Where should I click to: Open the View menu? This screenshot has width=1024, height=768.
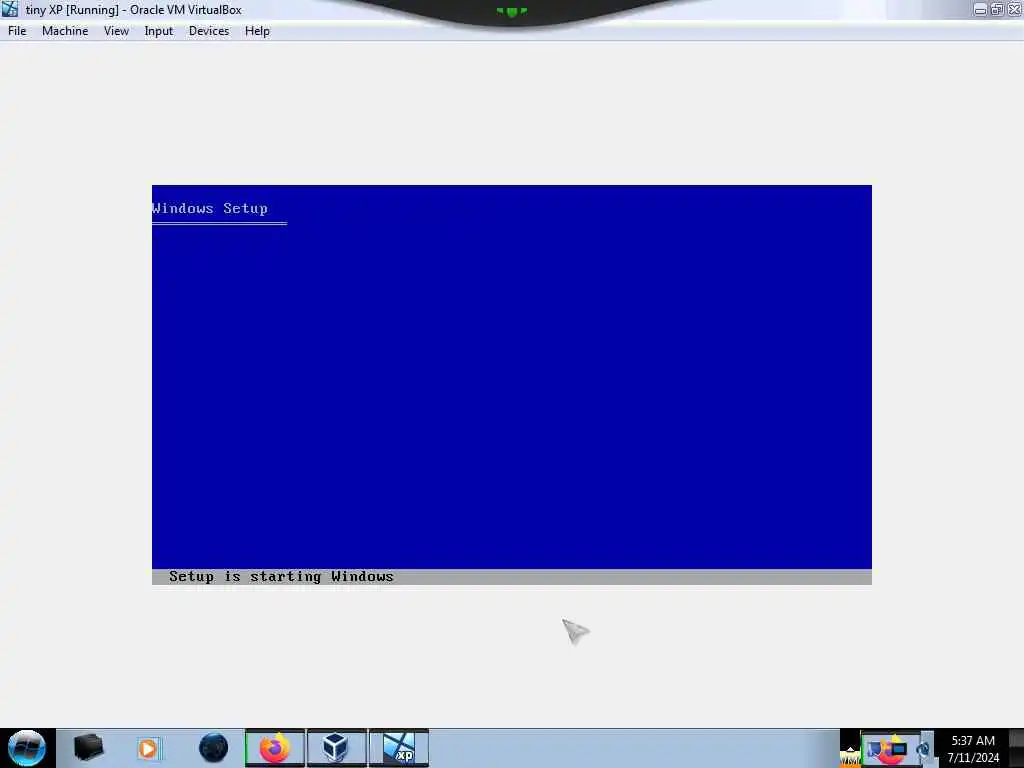click(116, 31)
